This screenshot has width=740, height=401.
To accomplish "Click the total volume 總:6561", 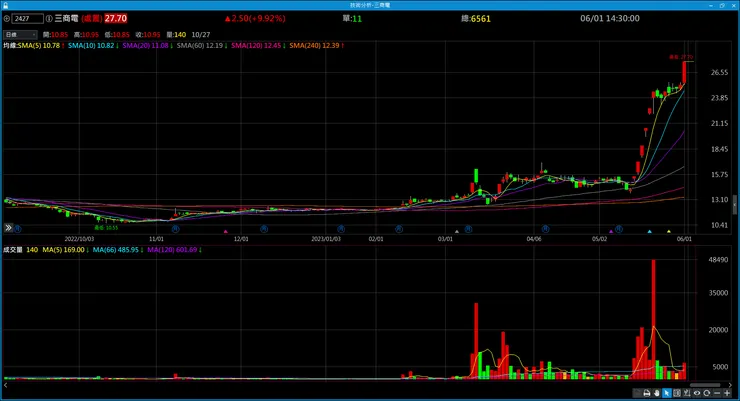I will pyautogui.click(x=476, y=19).
